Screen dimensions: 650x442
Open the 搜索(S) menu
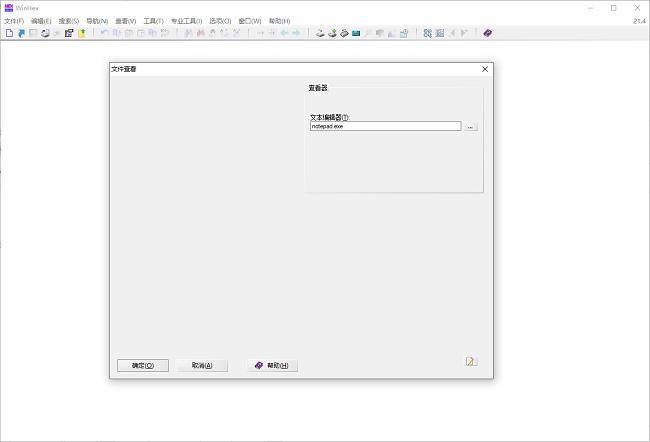point(69,20)
